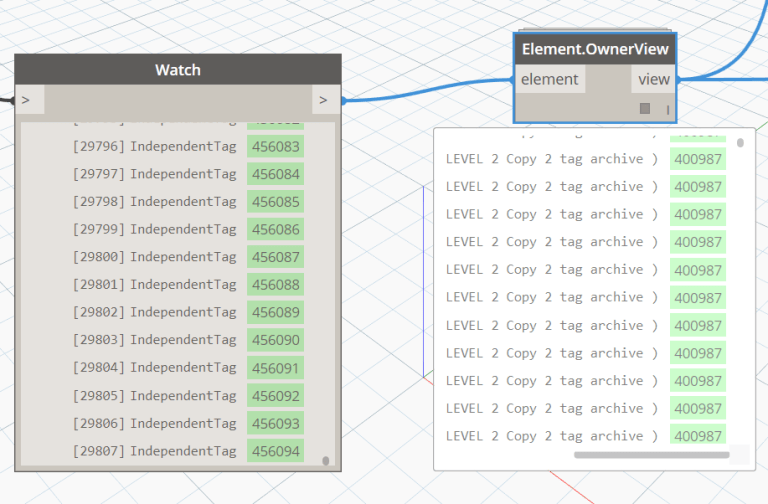Click element ID 456086

tap(275, 229)
